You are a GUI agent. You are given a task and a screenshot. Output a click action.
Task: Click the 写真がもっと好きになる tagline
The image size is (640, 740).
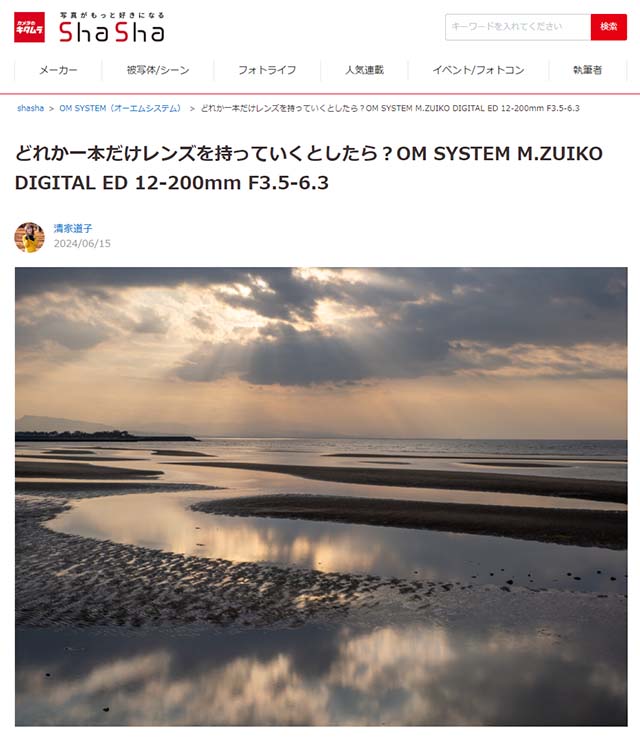click(112, 15)
